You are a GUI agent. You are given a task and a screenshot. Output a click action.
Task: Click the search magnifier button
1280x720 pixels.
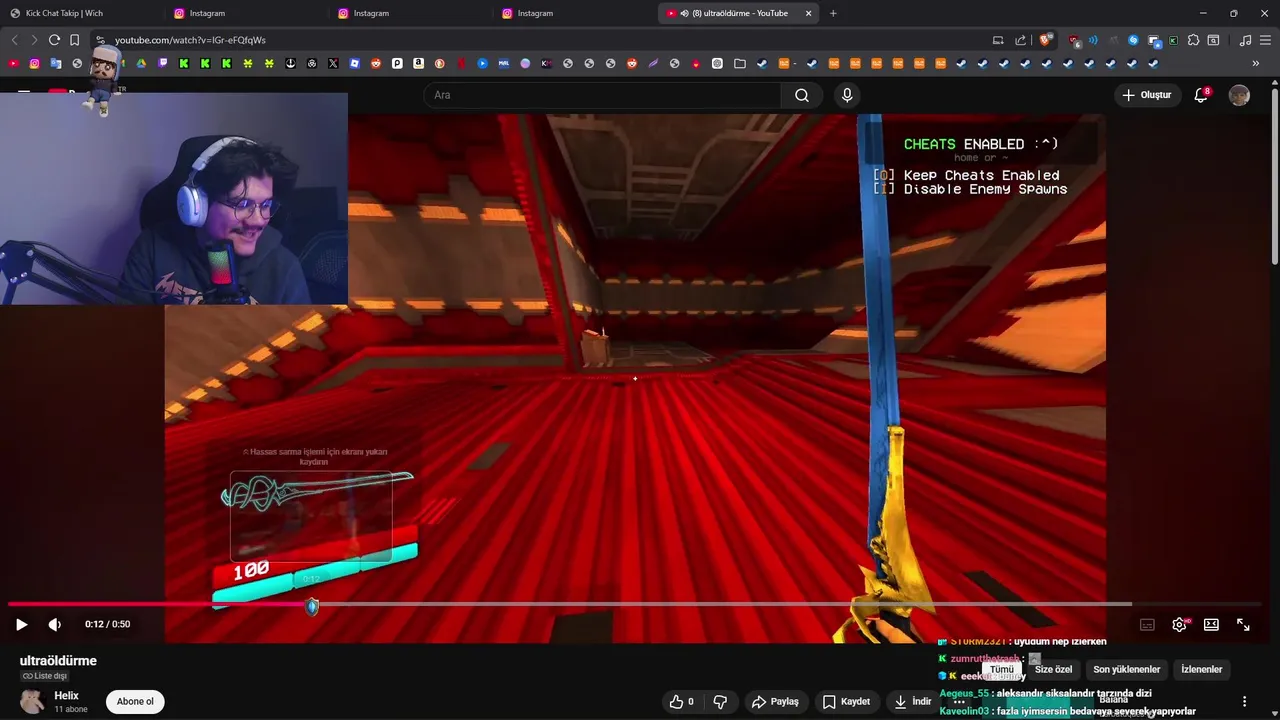pos(802,95)
